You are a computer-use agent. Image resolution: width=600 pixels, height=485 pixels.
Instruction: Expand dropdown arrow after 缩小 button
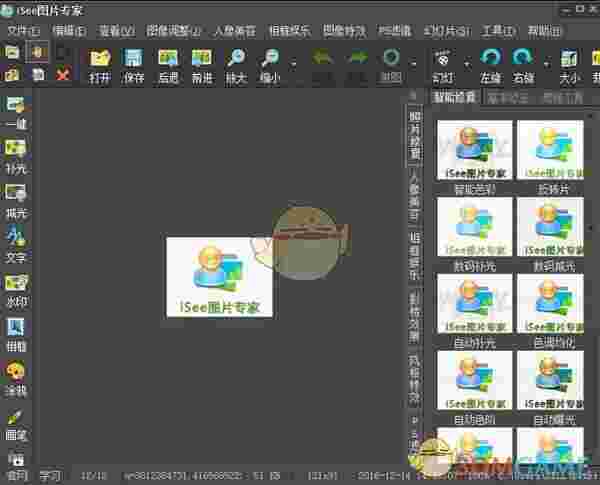click(x=293, y=62)
